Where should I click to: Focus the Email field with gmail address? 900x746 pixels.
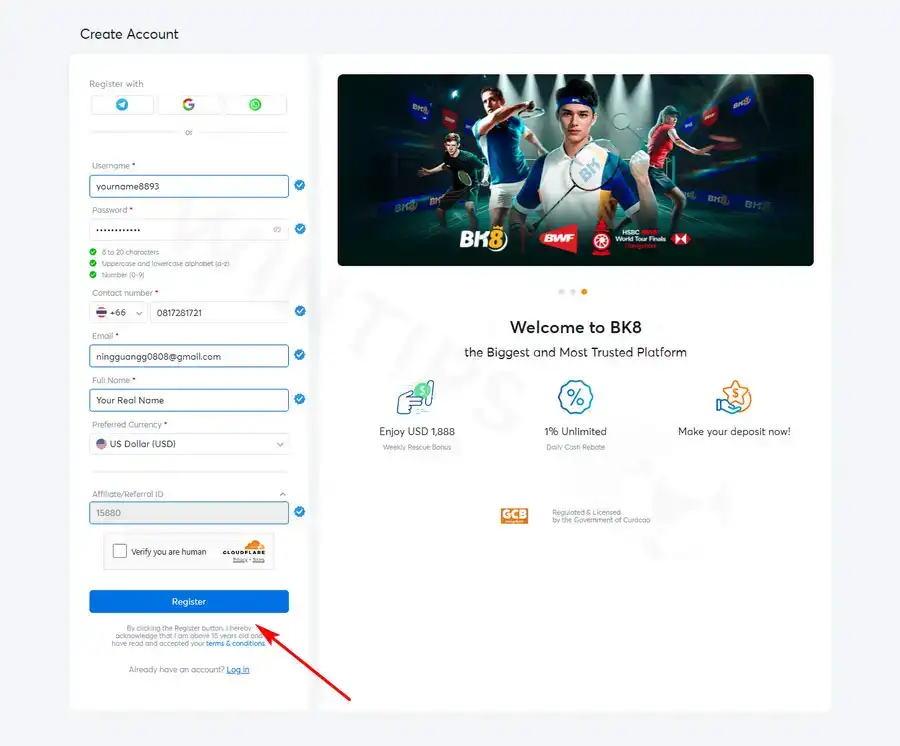coord(189,356)
